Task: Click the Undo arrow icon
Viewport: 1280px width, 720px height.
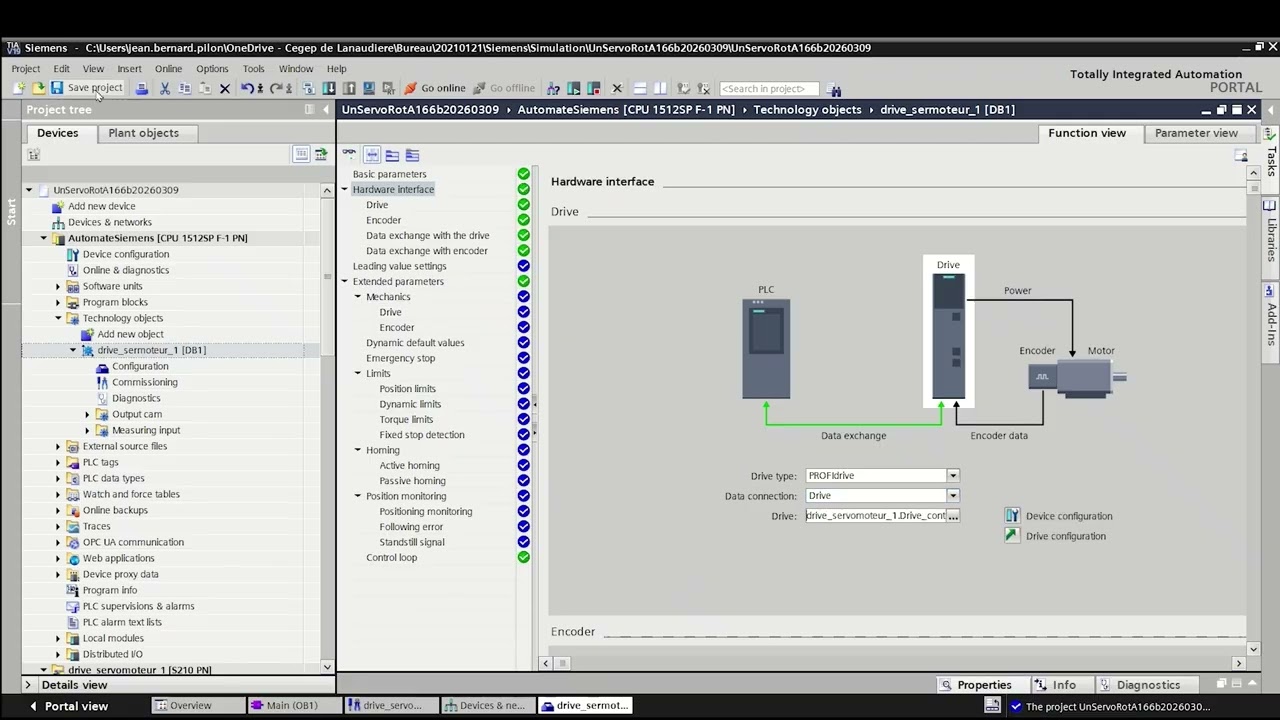Action: pos(247,88)
